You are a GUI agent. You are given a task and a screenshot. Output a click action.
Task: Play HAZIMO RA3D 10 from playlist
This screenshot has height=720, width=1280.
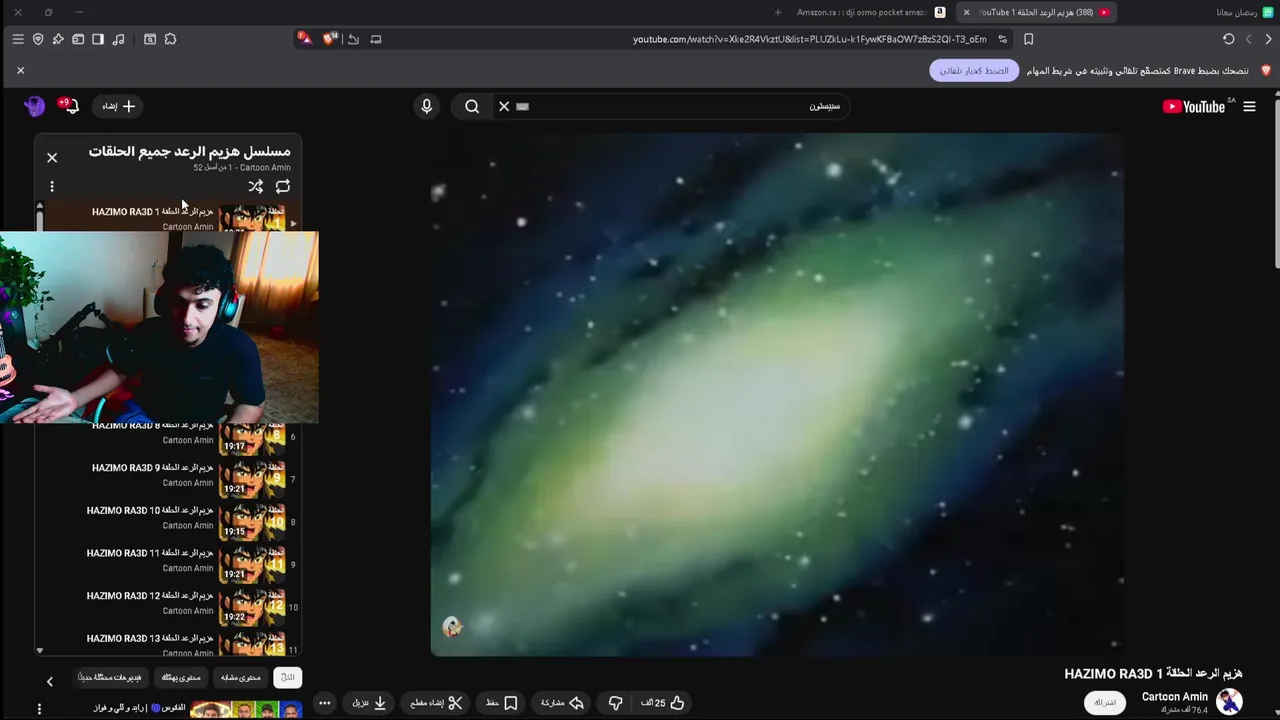click(168, 522)
